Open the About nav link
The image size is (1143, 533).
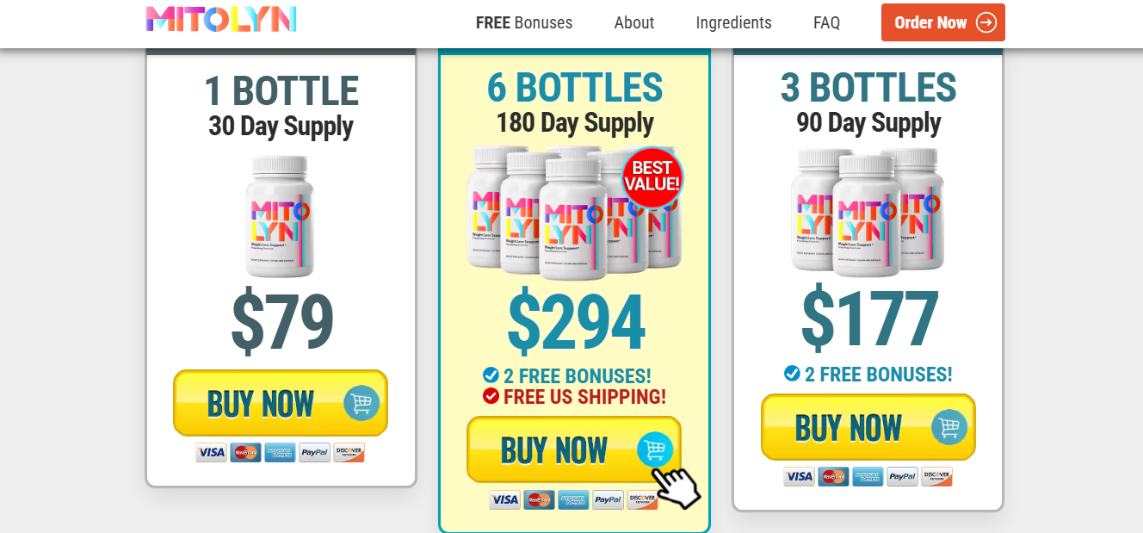click(x=634, y=23)
